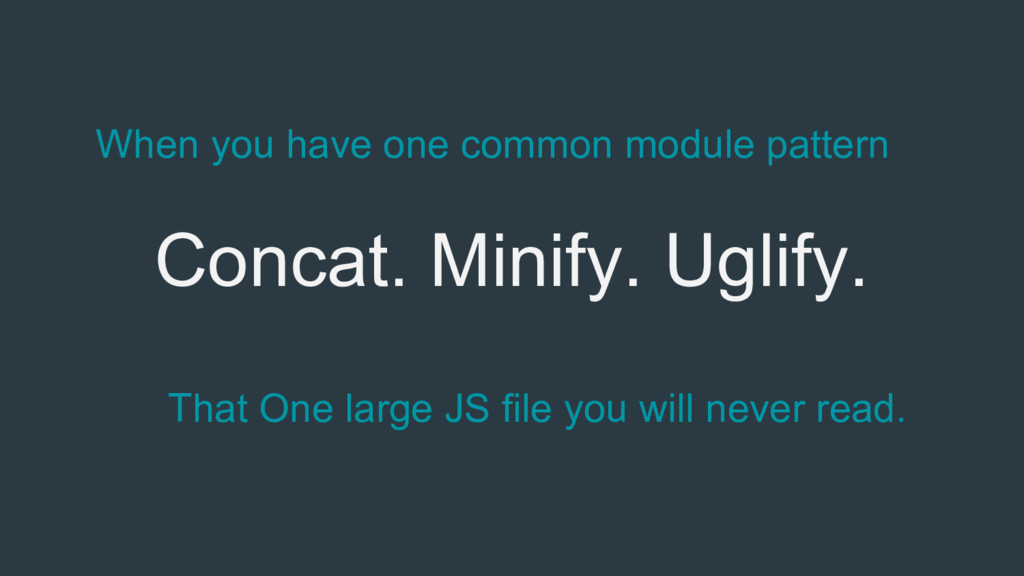Click the word 'file' in the bottom line
The image size is (1024, 576).
point(523,409)
